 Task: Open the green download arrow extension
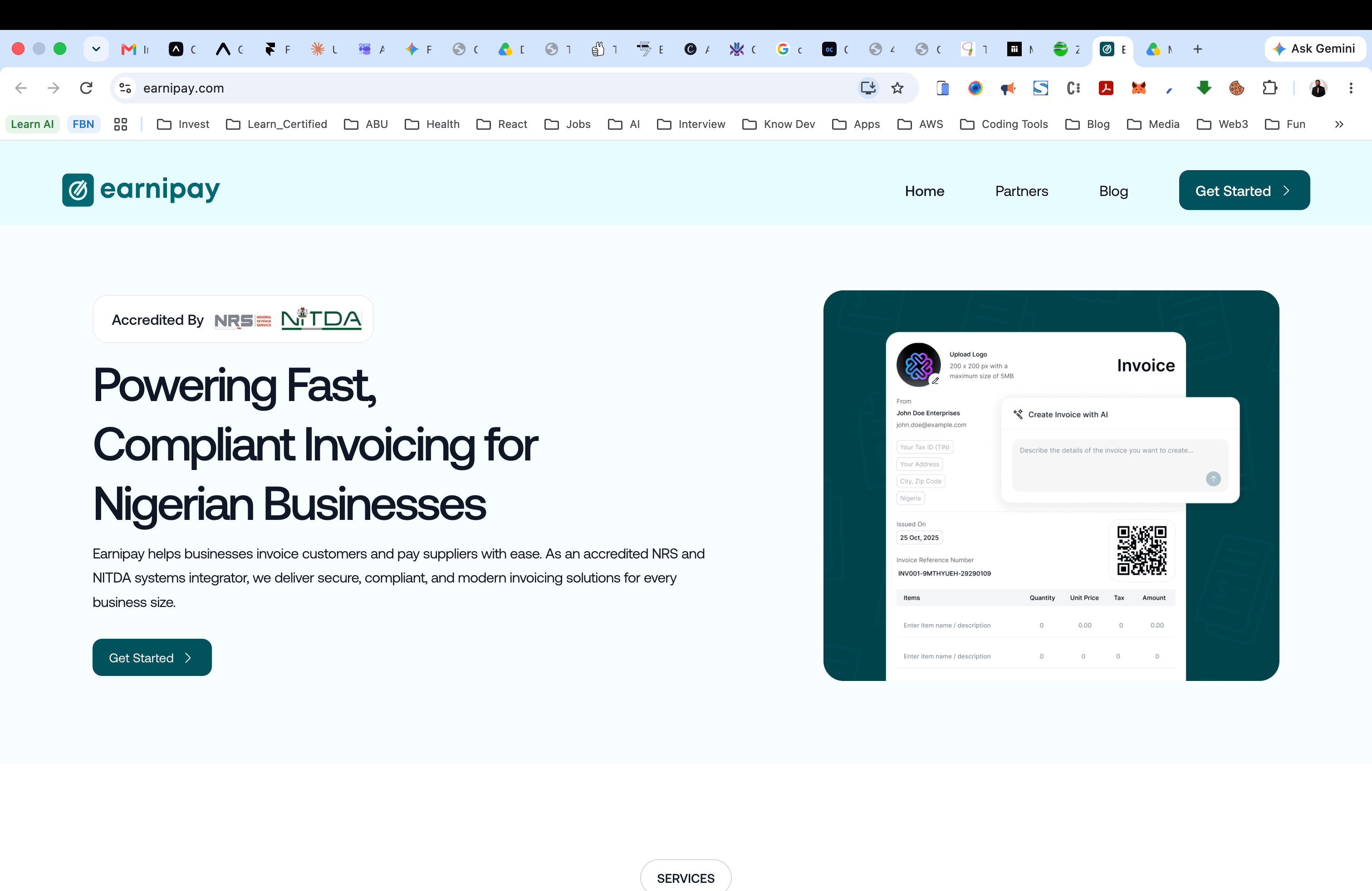click(1204, 88)
